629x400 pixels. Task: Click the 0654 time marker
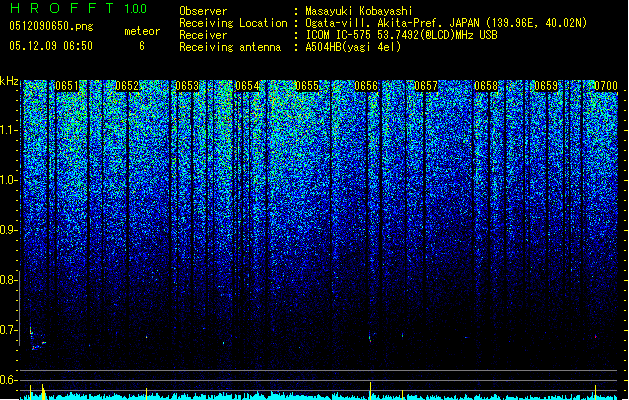[247, 86]
